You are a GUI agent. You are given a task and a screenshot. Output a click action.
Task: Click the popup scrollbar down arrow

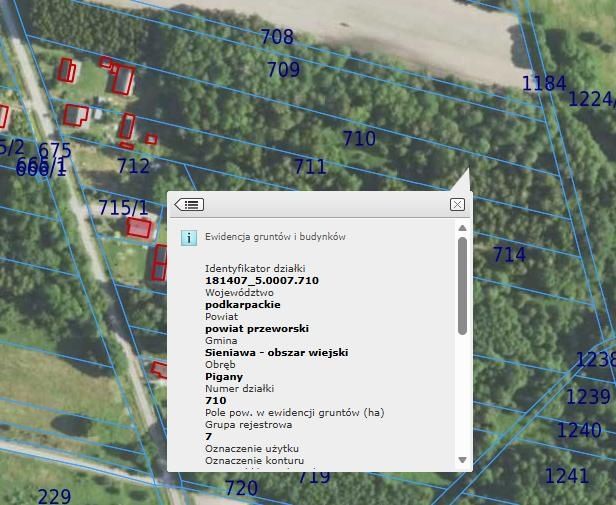[462, 460]
